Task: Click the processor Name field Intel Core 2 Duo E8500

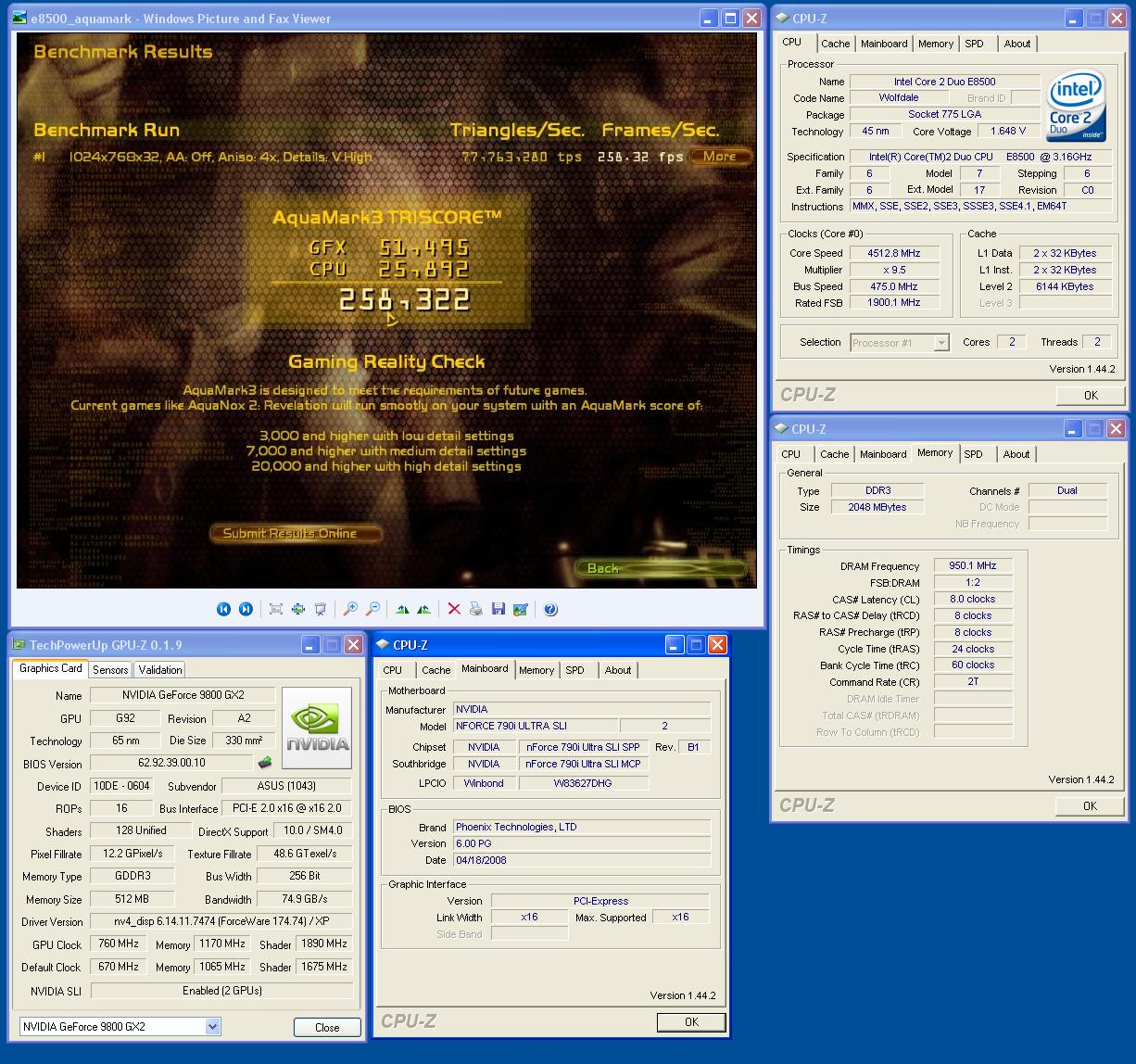Action: 944,82
